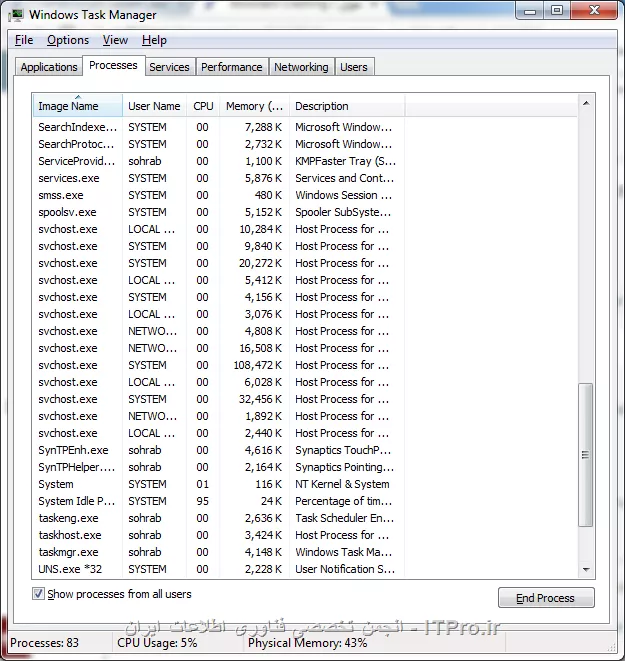The image size is (625, 661).
Task: Click the Processes: 83 status entry
Action: click(x=44, y=643)
